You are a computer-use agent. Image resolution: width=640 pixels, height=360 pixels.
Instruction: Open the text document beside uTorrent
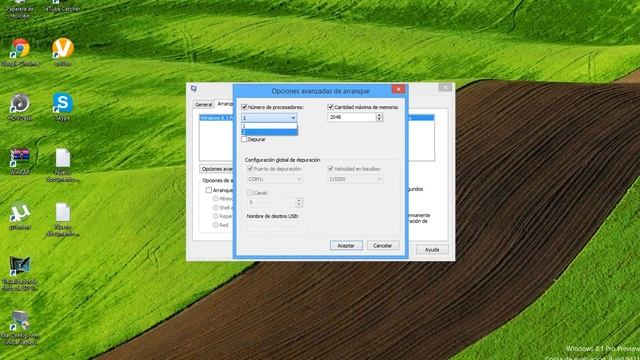click(62, 212)
